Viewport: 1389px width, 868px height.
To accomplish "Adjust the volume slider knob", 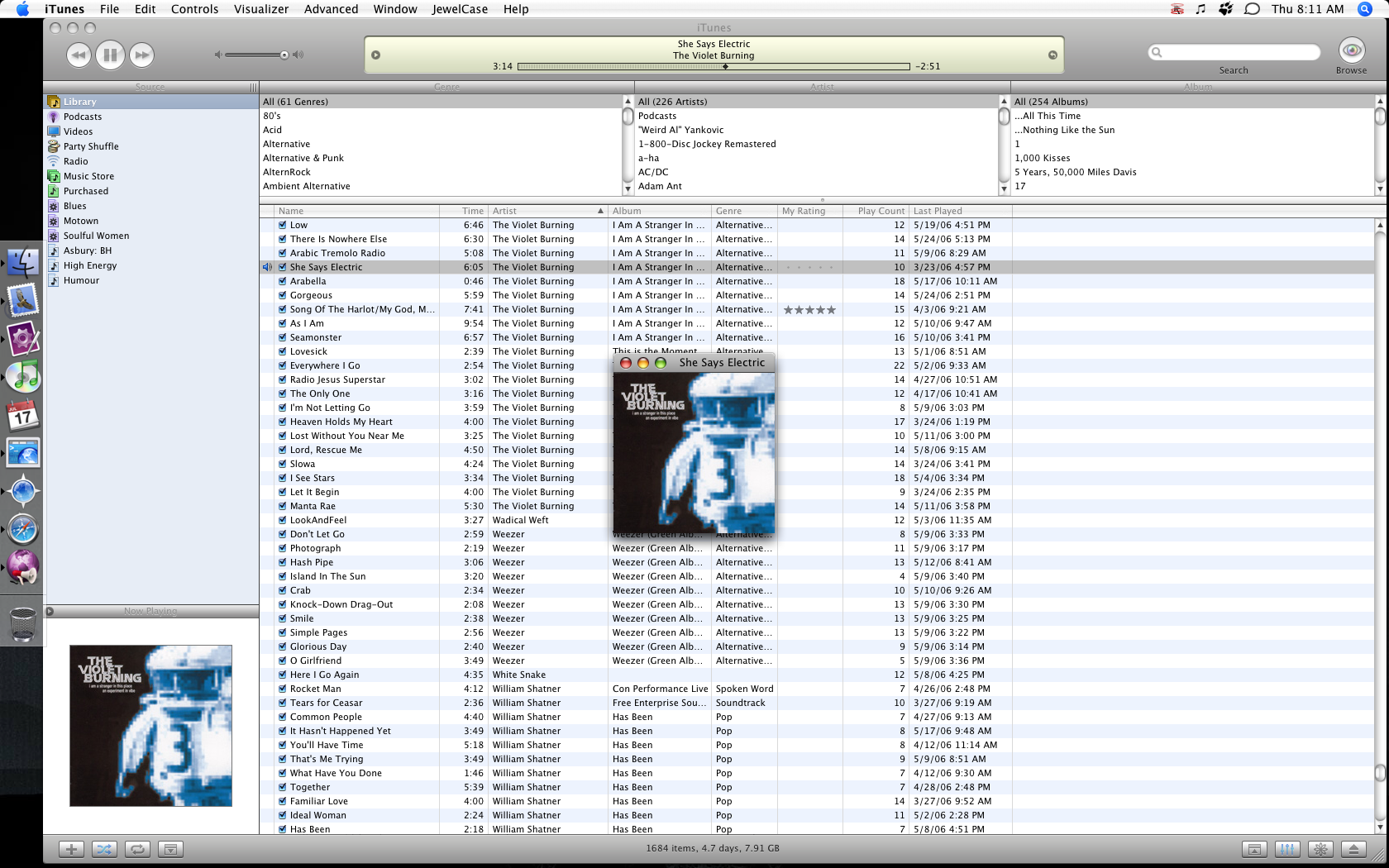I will pos(284,55).
